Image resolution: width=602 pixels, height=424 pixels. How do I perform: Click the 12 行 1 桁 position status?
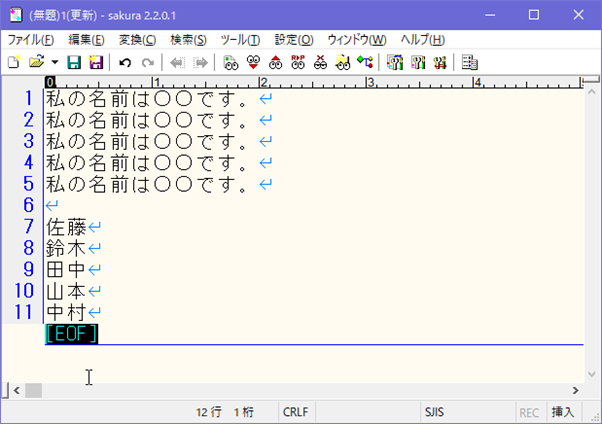coord(225,412)
